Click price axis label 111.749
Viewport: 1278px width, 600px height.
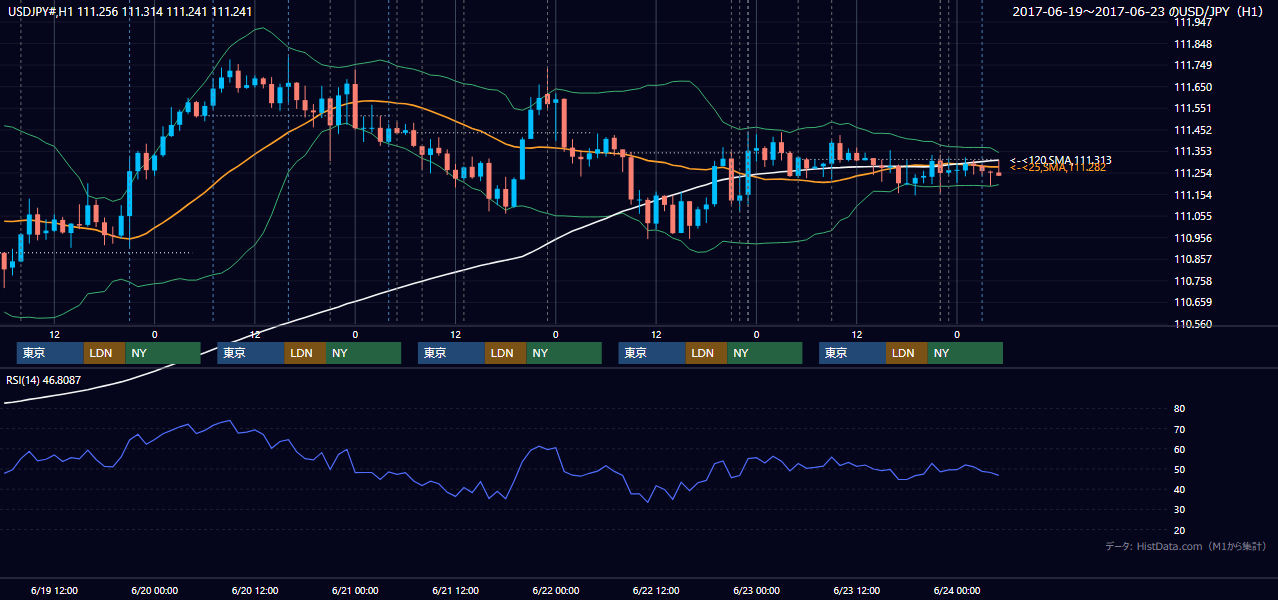(1192, 65)
